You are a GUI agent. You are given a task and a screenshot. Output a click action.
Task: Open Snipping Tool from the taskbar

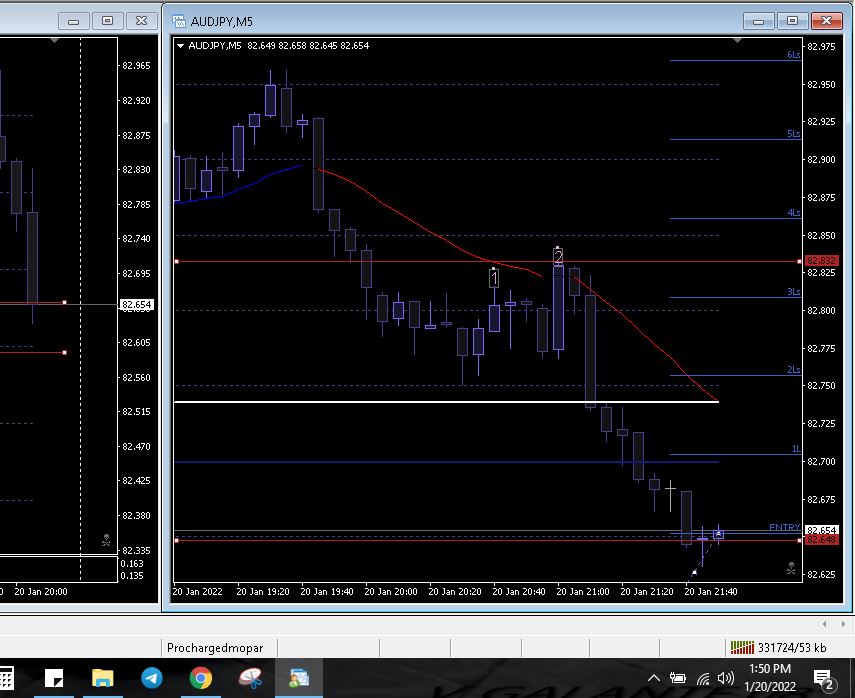[x=250, y=678]
